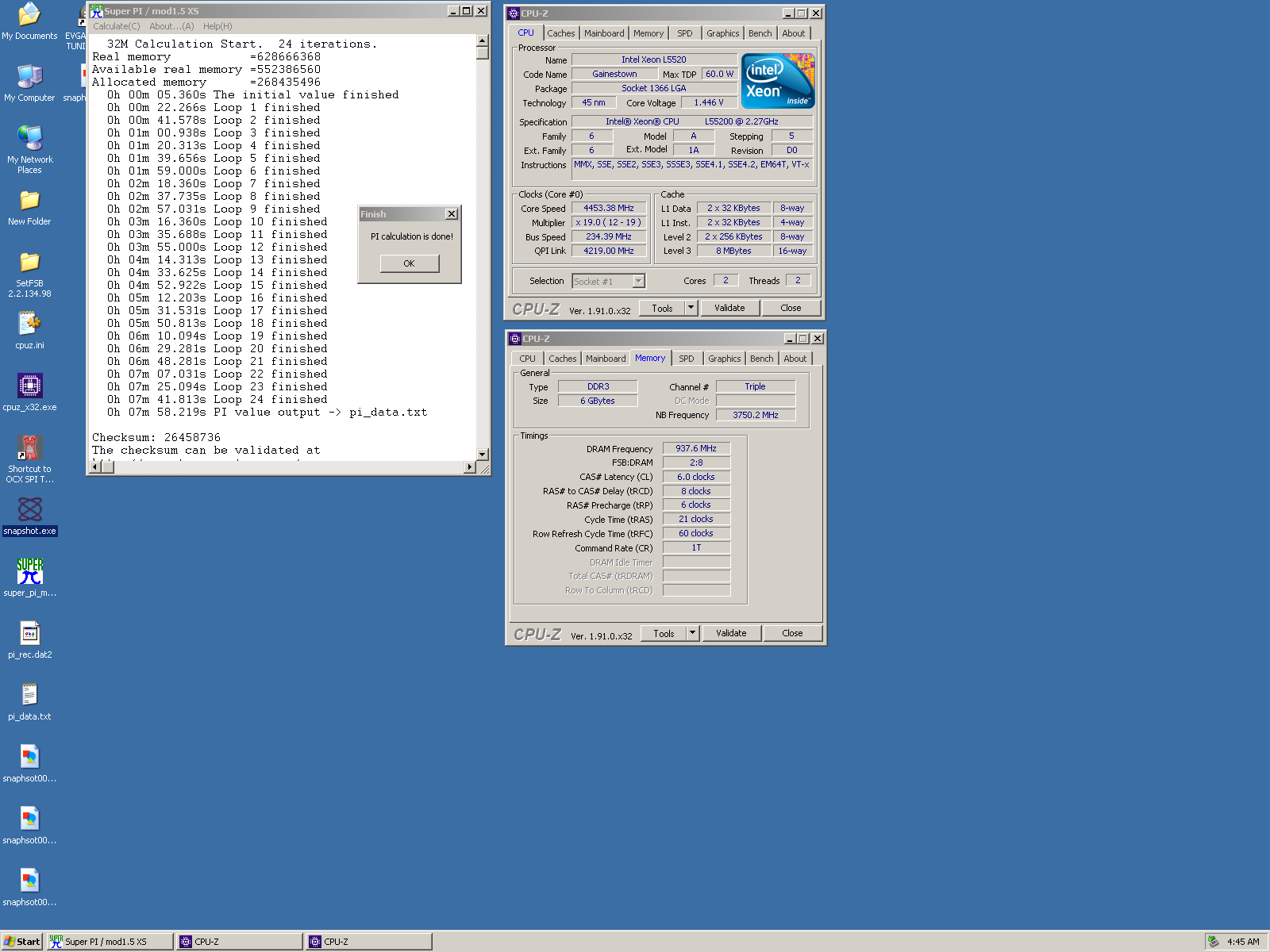Click the lower CPU-Z title bar icon
Screen dimensions: 1270x952
click(514, 339)
